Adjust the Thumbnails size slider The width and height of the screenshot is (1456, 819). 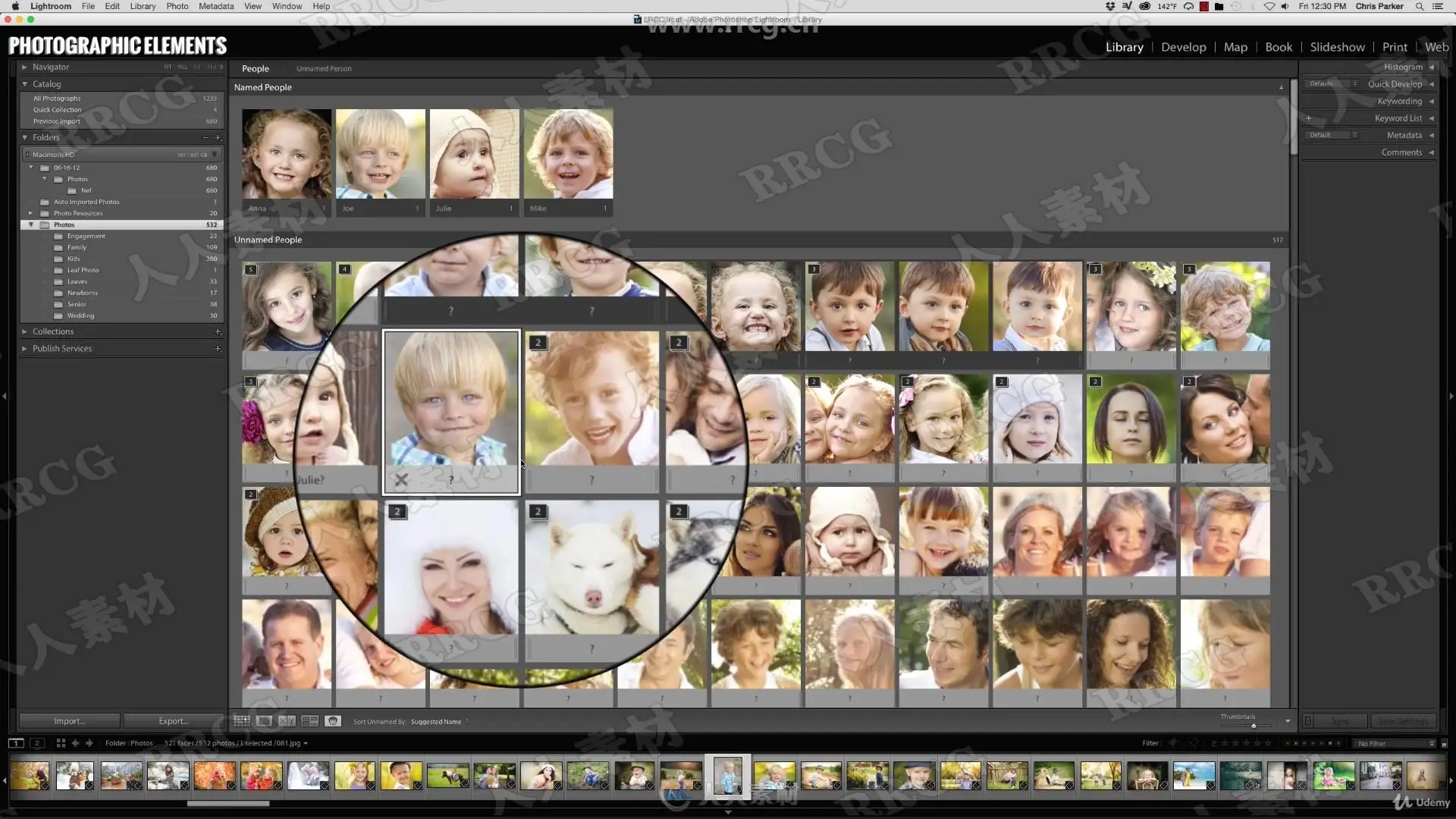click(x=1253, y=725)
